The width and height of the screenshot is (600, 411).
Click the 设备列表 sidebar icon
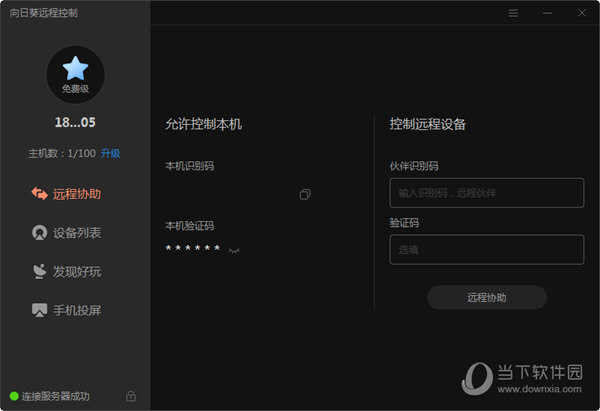coord(39,233)
